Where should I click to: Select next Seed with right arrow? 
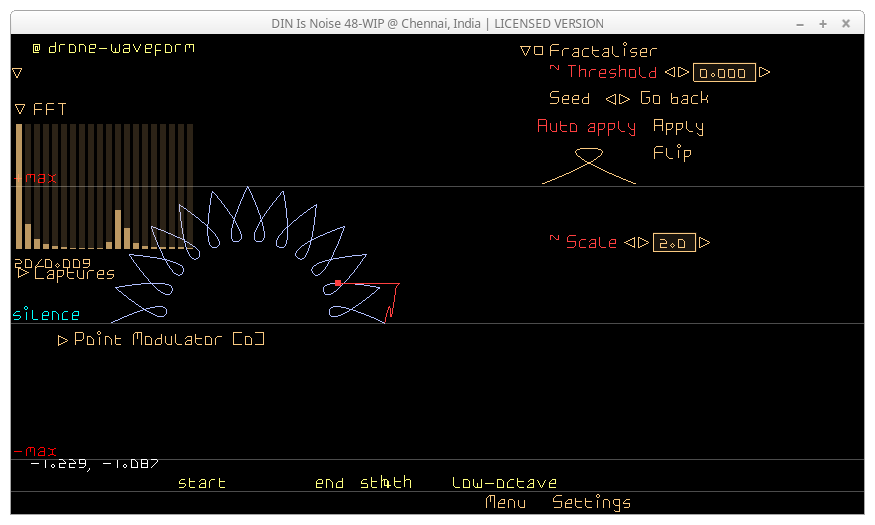[625, 99]
